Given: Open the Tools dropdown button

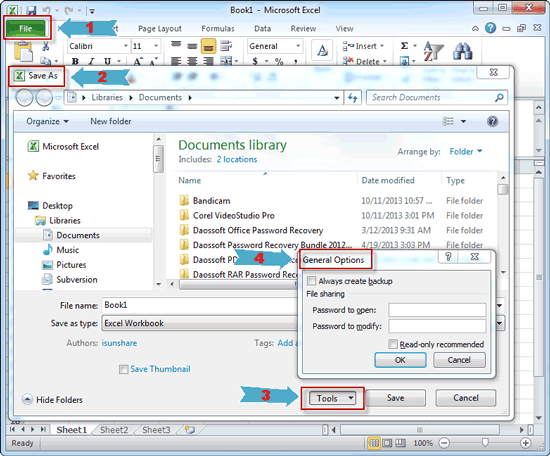Looking at the screenshot, I should pos(332,398).
